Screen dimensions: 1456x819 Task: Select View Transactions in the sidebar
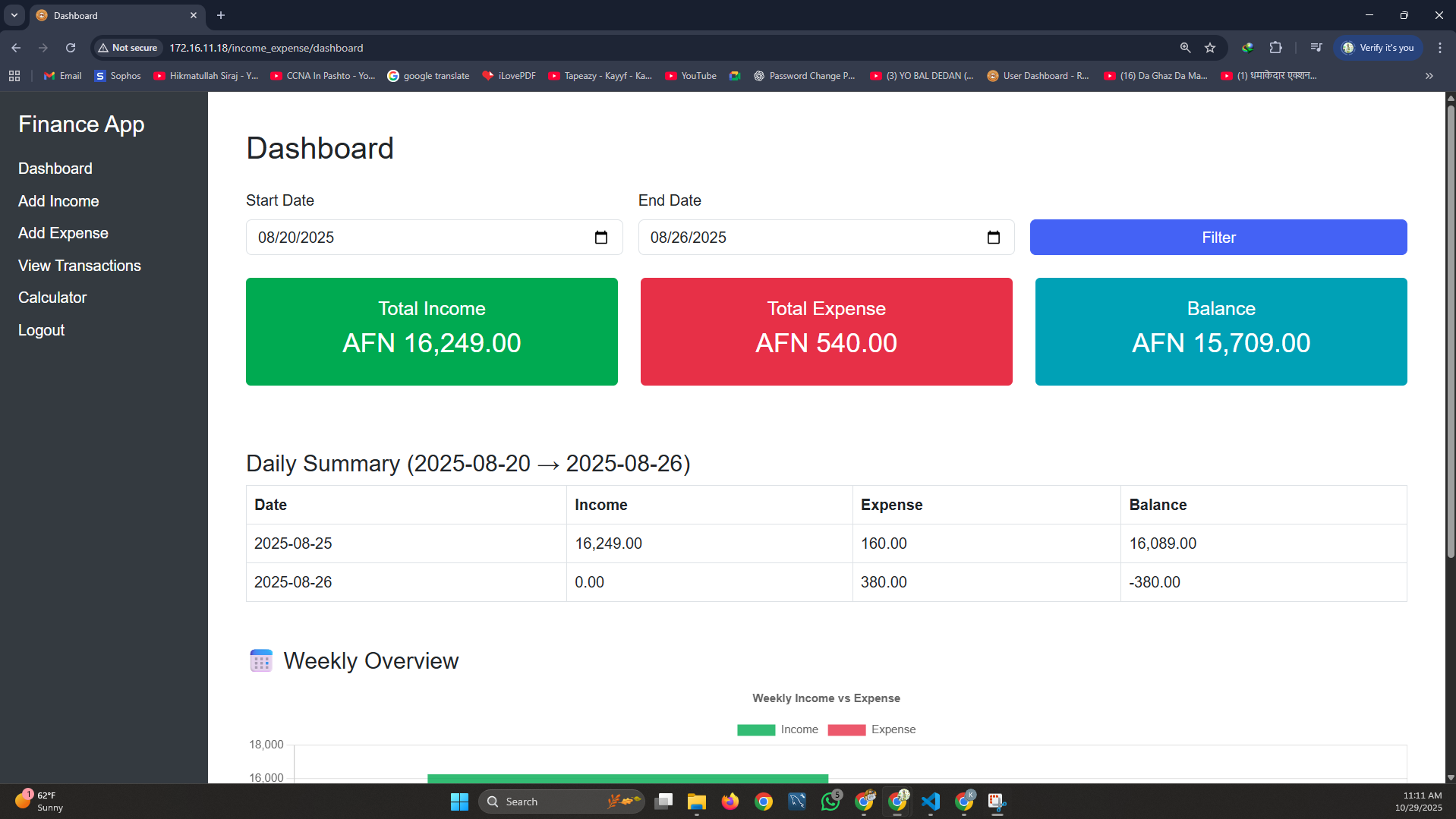tap(79, 265)
